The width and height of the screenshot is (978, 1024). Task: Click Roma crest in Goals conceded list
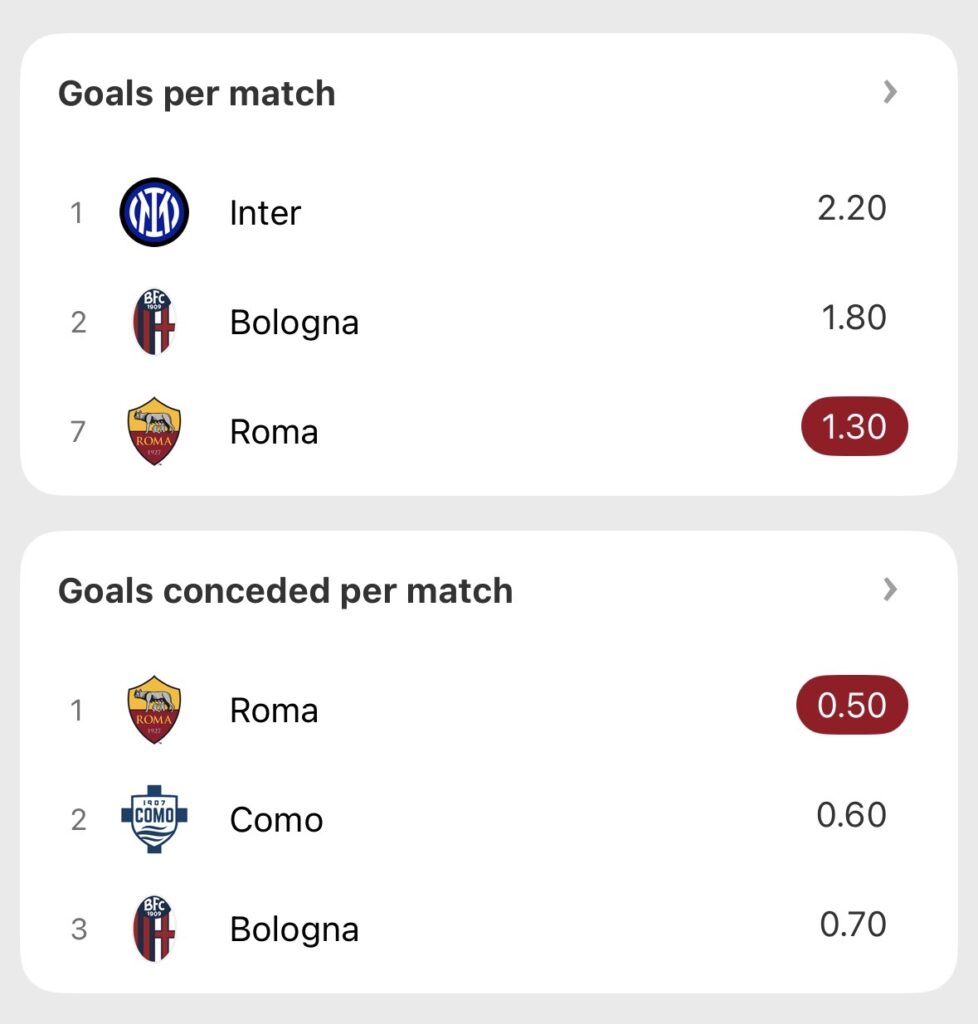[154, 710]
